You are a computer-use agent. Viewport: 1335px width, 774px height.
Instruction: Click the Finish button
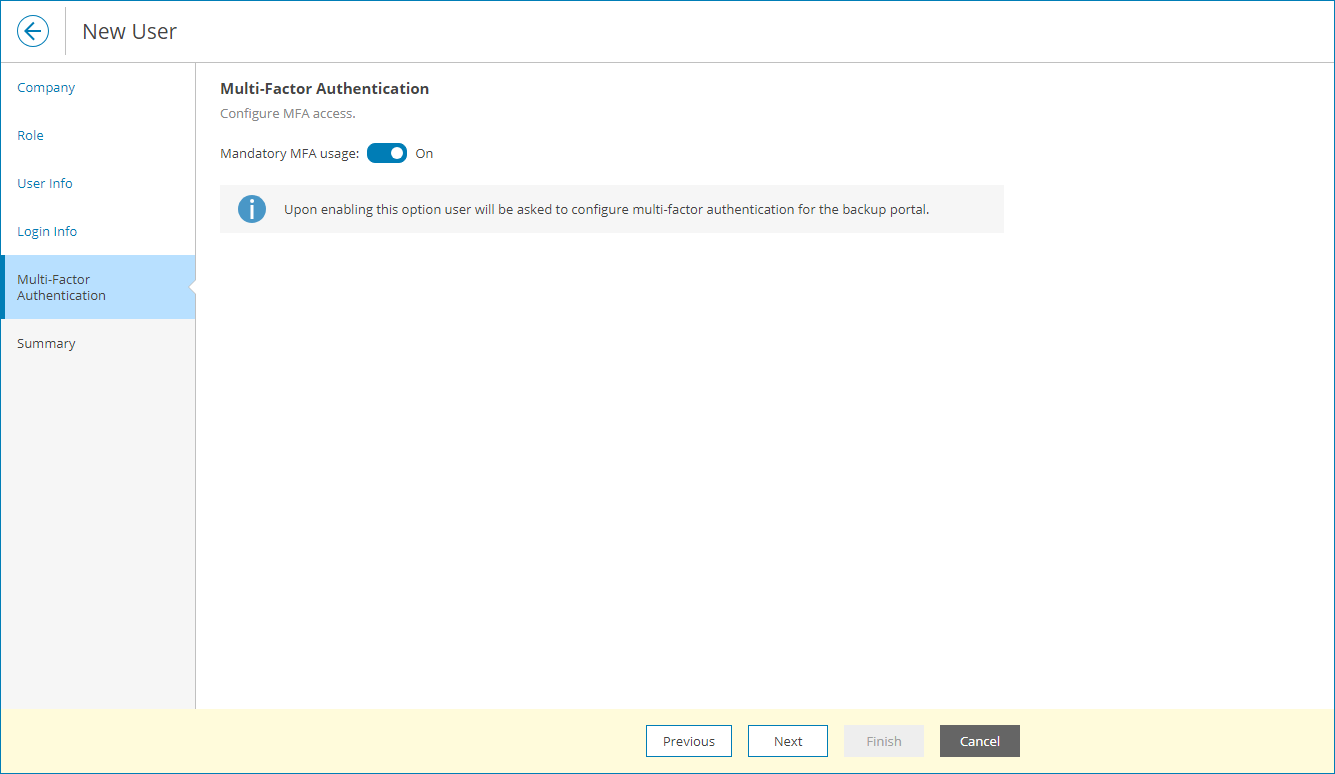883,741
